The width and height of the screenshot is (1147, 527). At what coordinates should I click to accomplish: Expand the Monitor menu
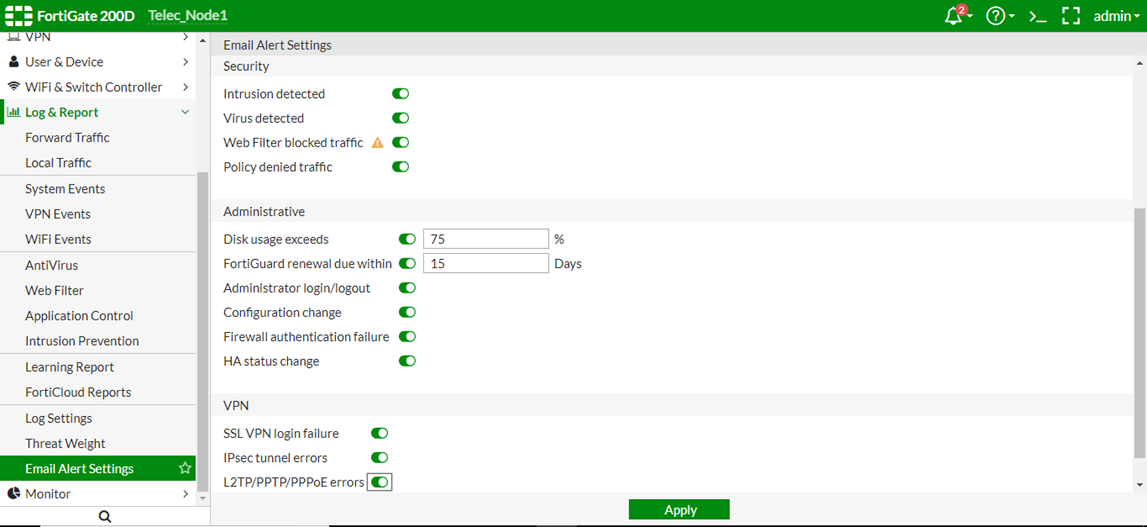coord(185,494)
